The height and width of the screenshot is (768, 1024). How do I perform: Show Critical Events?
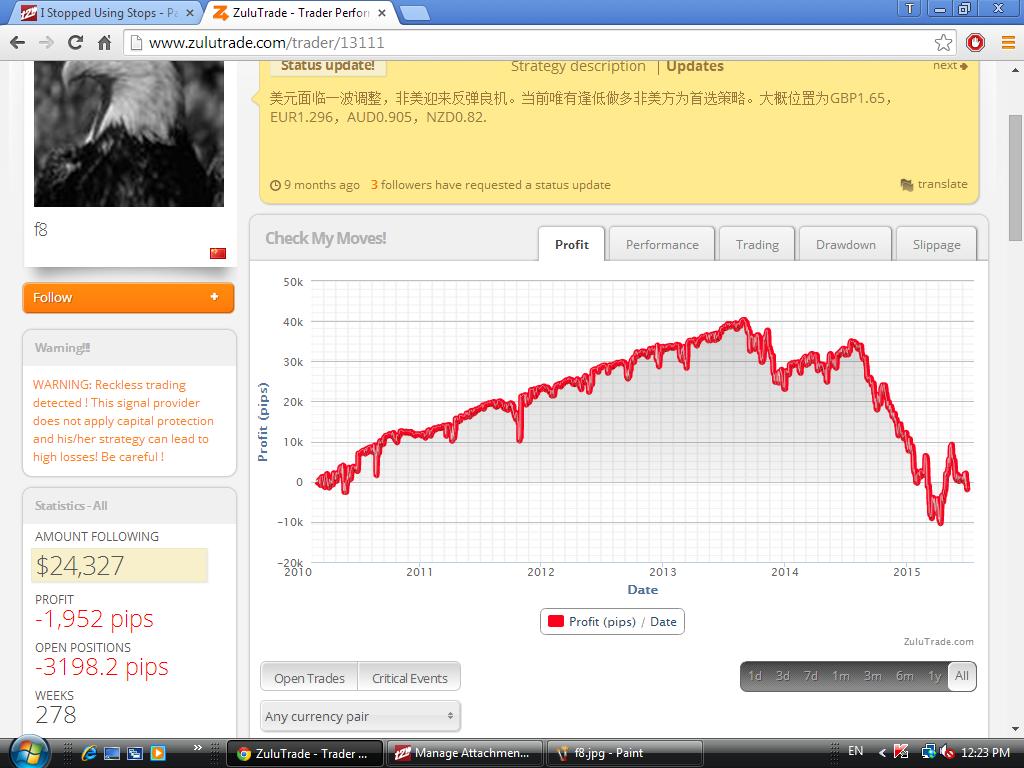pos(409,678)
